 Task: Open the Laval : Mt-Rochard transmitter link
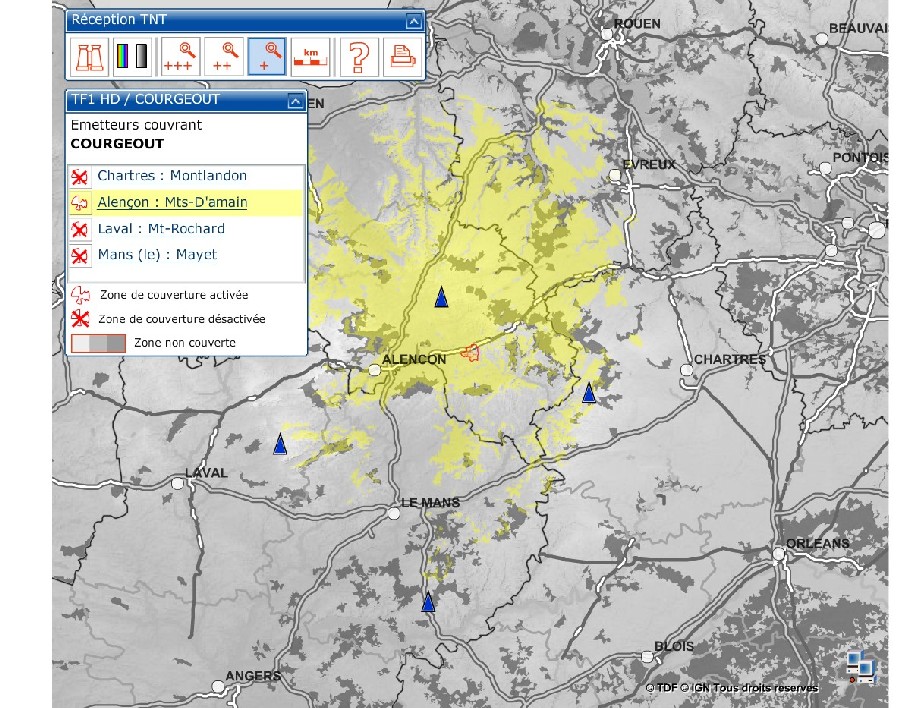click(161, 229)
